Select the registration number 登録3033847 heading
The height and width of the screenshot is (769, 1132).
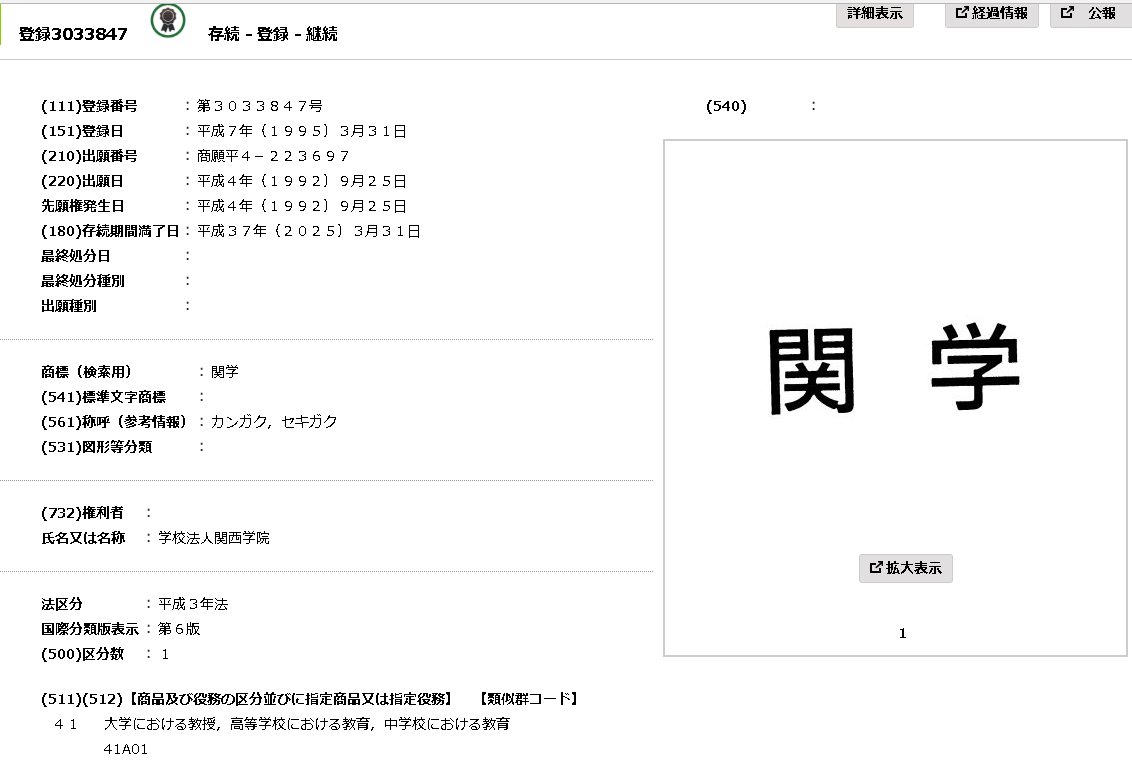tap(70, 33)
